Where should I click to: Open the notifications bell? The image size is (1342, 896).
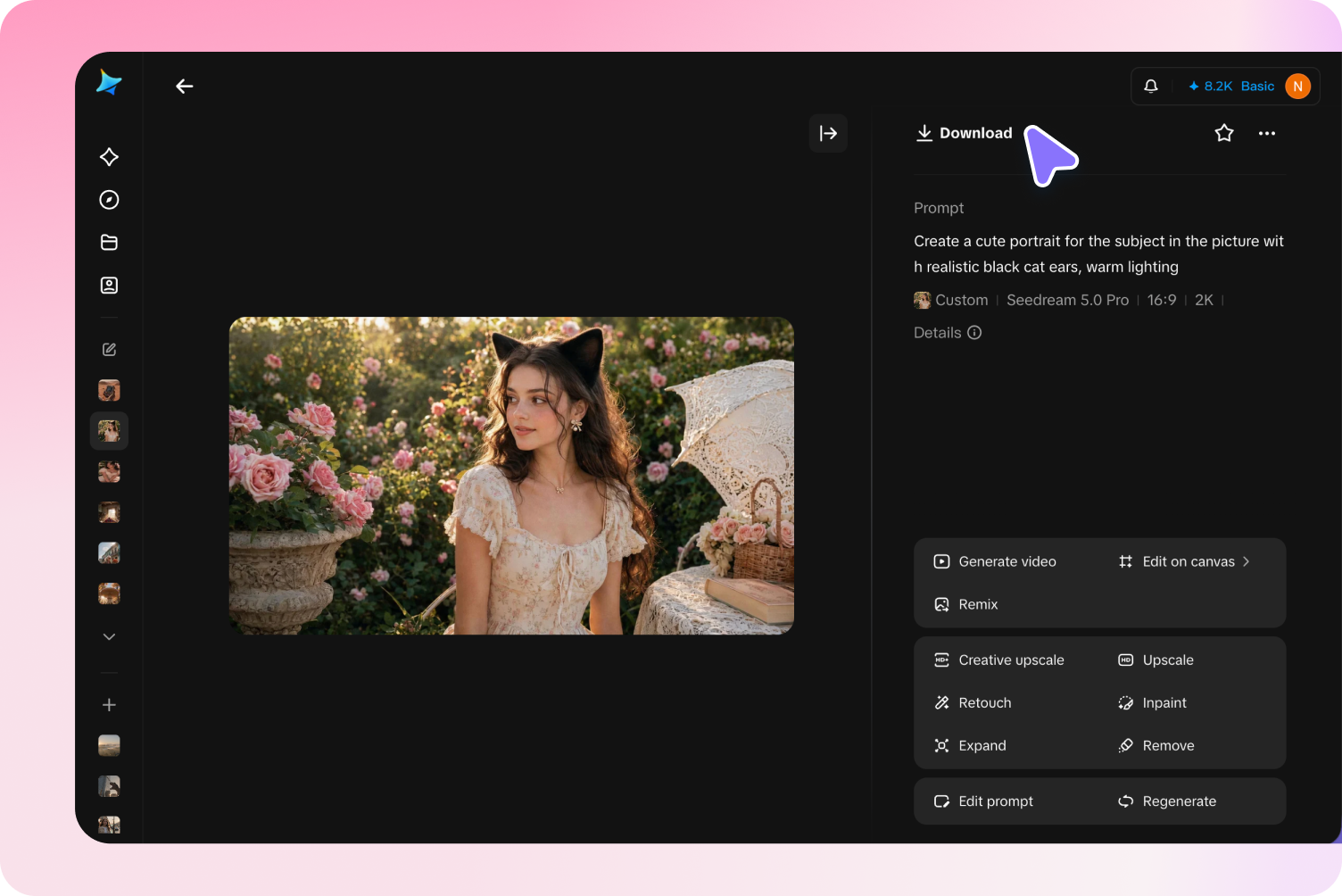[1151, 86]
